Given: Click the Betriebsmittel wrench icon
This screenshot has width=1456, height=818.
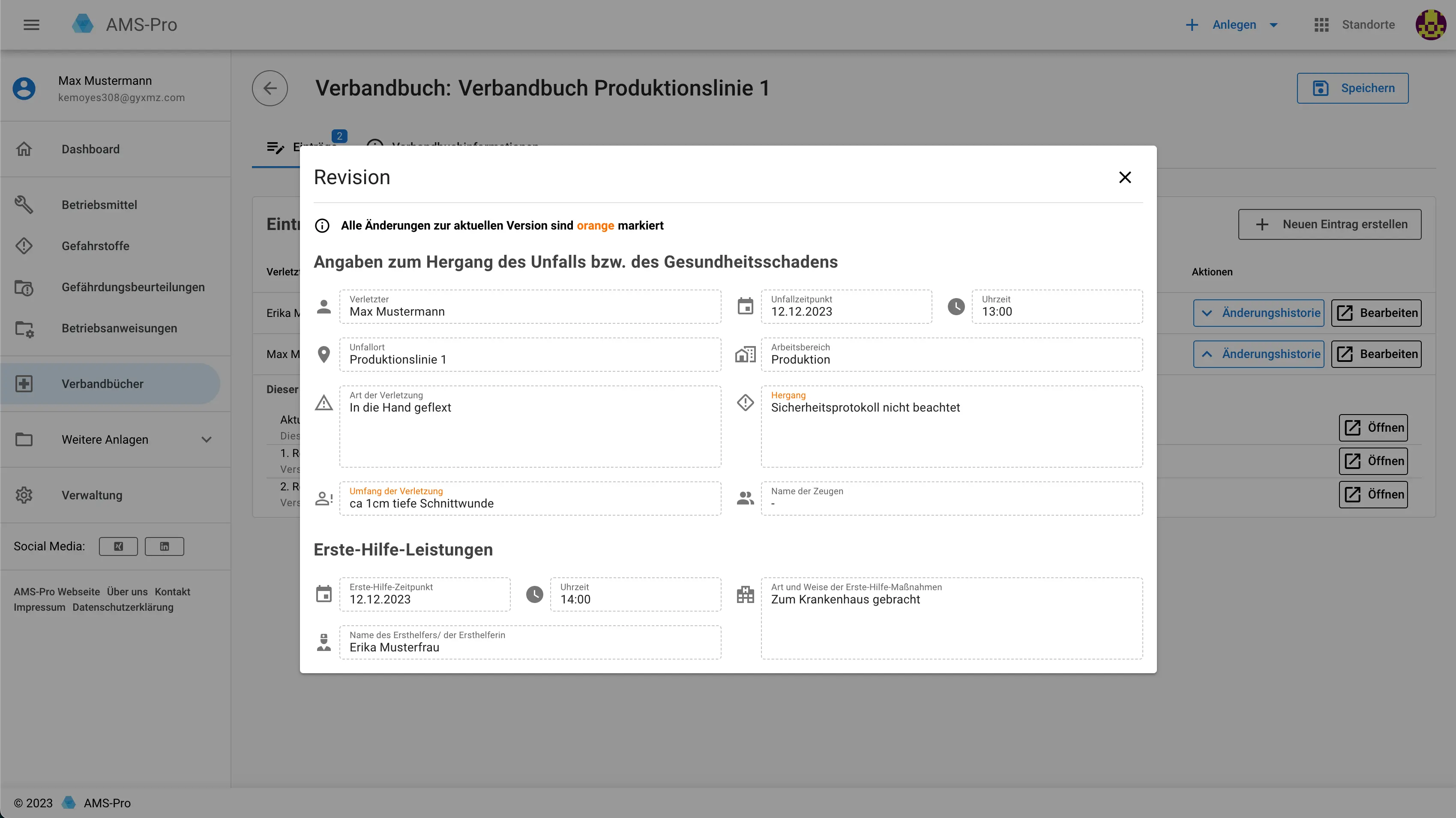Looking at the screenshot, I should [24, 205].
